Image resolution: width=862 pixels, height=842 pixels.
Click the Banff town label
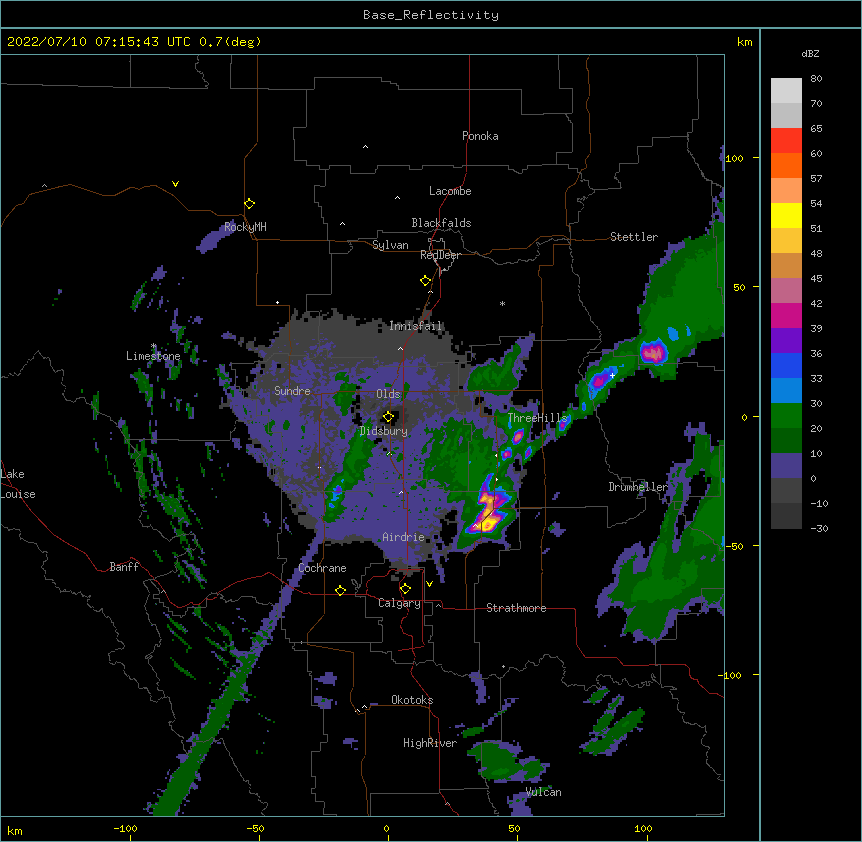pyautogui.click(x=124, y=567)
